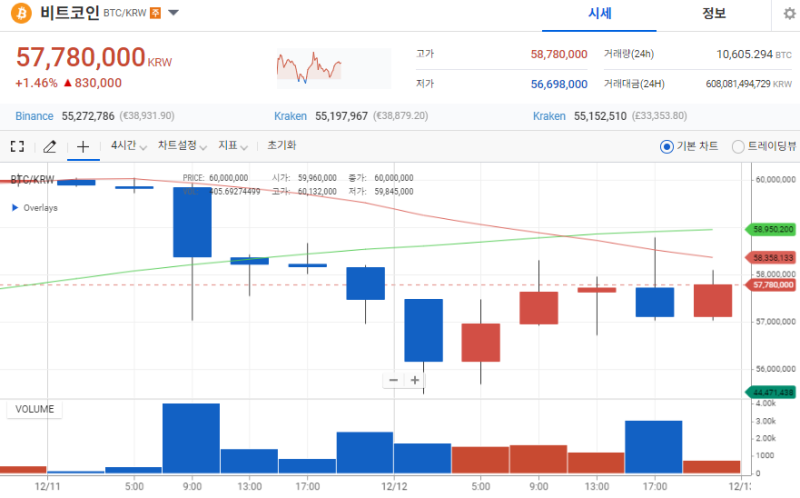This screenshot has width=800, height=498.
Task: Click the orange caution badge beside BTC/KRW
Action: [x=155, y=13]
